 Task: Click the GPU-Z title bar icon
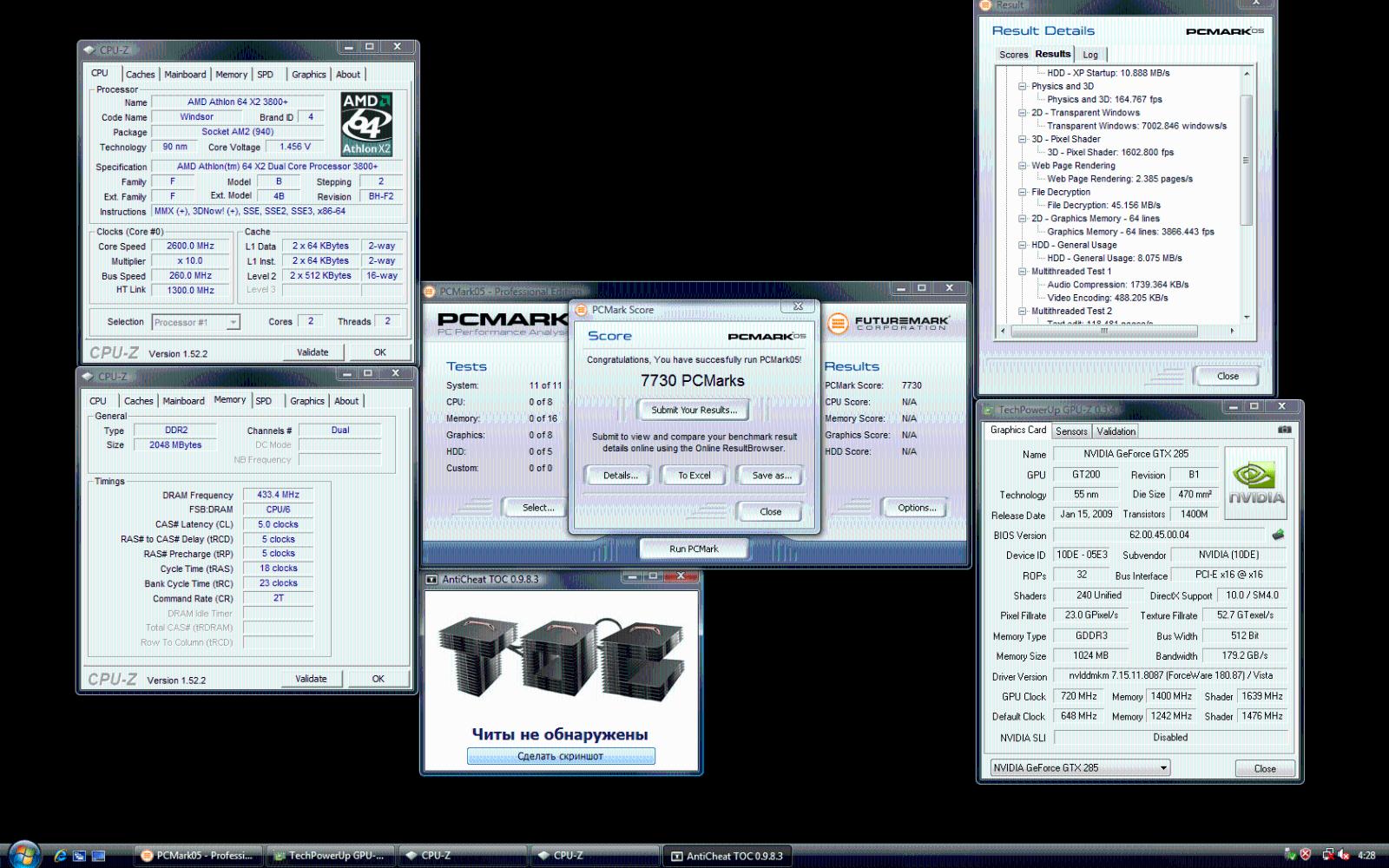[x=986, y=410]
